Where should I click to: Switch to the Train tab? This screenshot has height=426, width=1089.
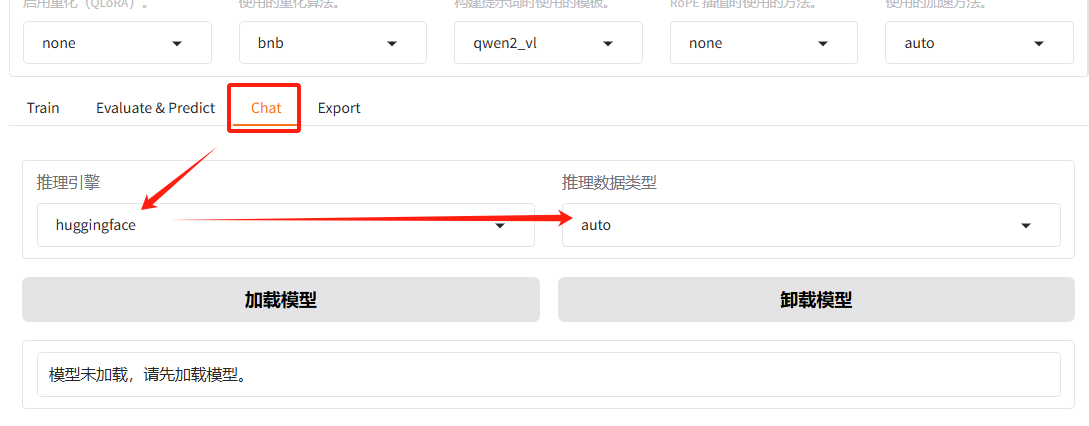coord(43,108)
